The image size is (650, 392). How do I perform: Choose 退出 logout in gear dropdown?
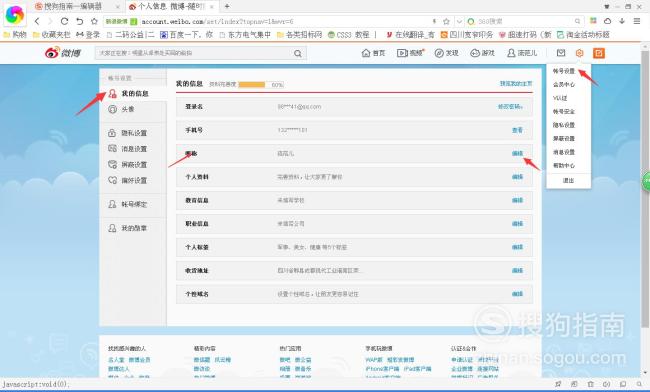(x=568, y=181)
